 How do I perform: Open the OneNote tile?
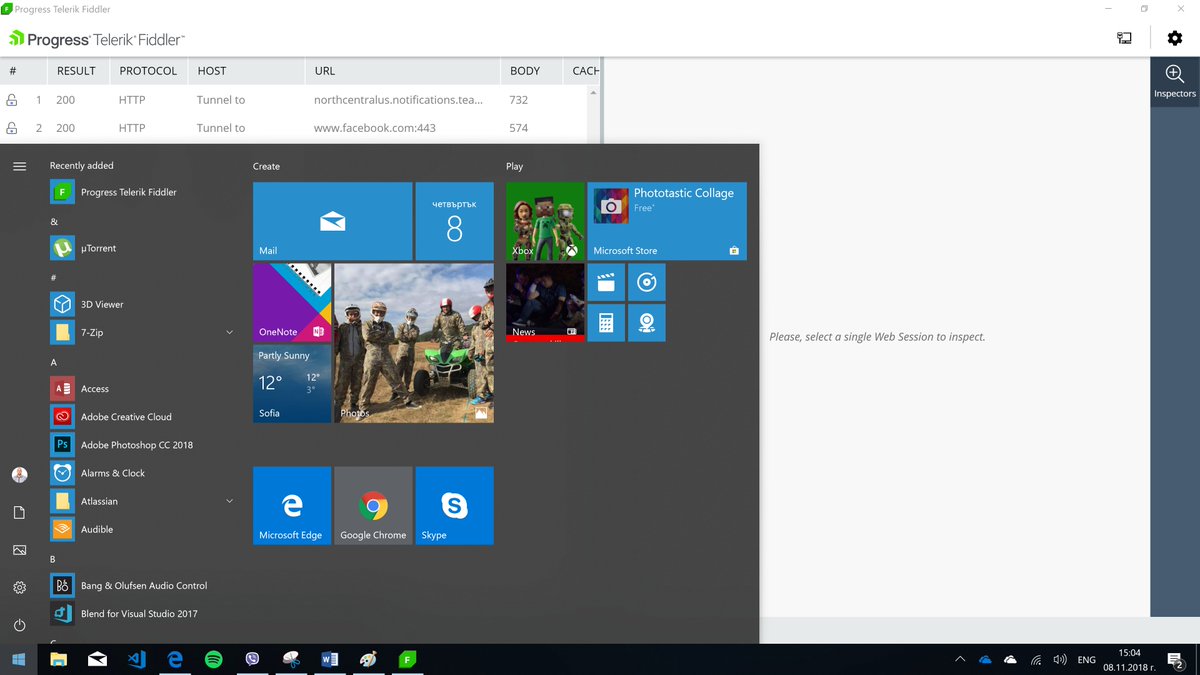[292, 302]
